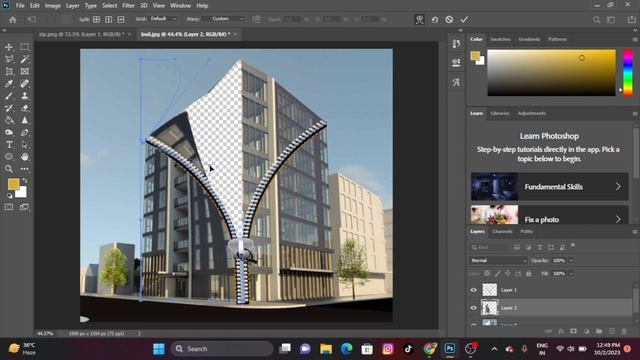Select the Crop tool
The image size is (640, 360).
click(9, 71)
